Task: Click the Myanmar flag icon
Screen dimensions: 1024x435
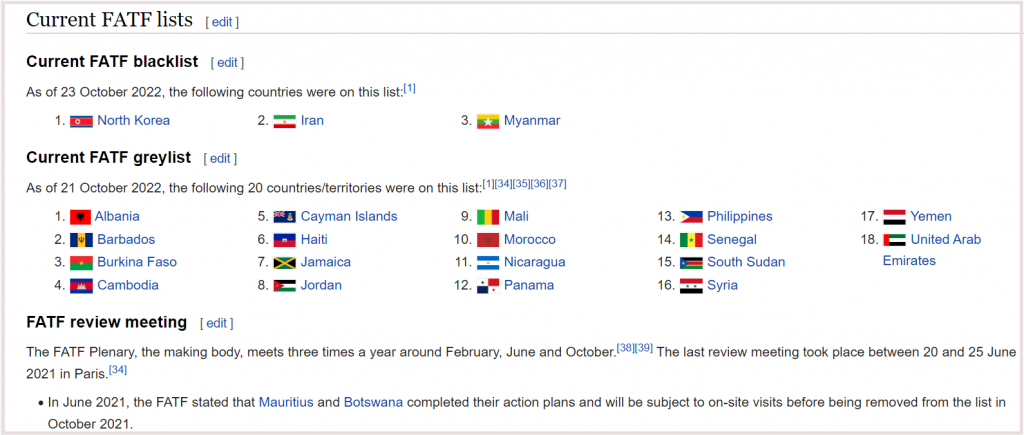Action: pyautogui.click(x=488, y=121)
